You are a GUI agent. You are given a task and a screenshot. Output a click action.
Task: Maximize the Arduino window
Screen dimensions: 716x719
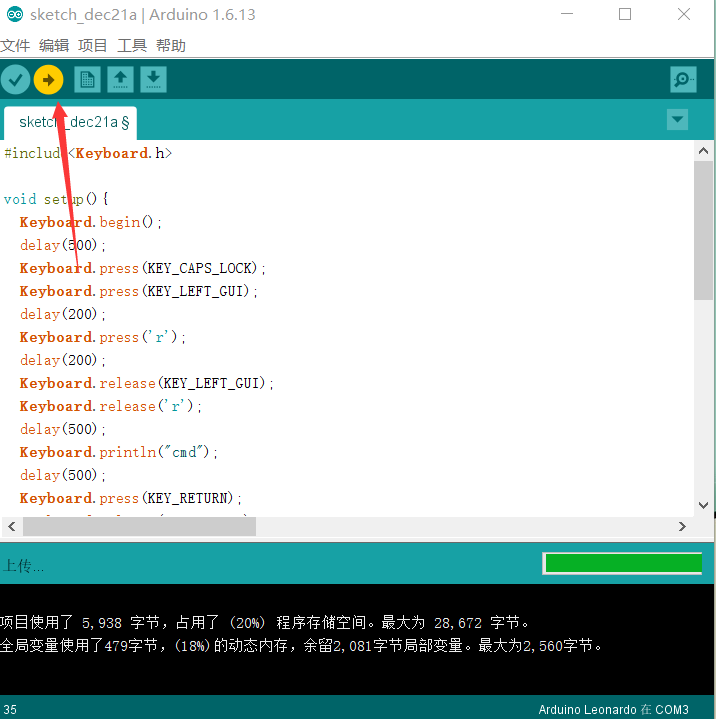tap(625, 14)
